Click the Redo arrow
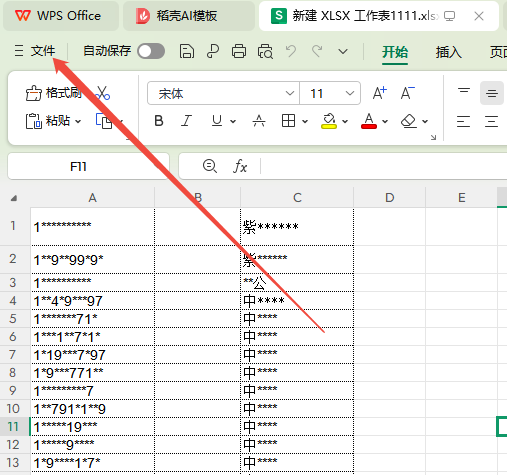Image resolution: width=507 pixels, height=475 pixels. click(x=317, y=51)
